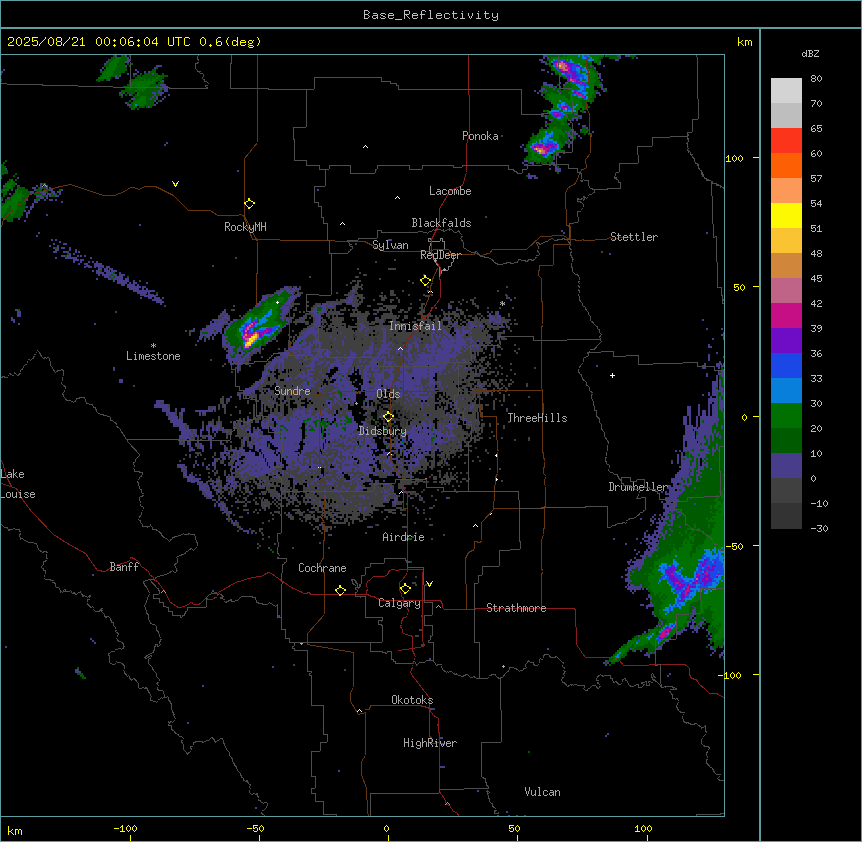
Task: Click the yellow V marker northeast of Calgary
Action: [x=429, y=584]
